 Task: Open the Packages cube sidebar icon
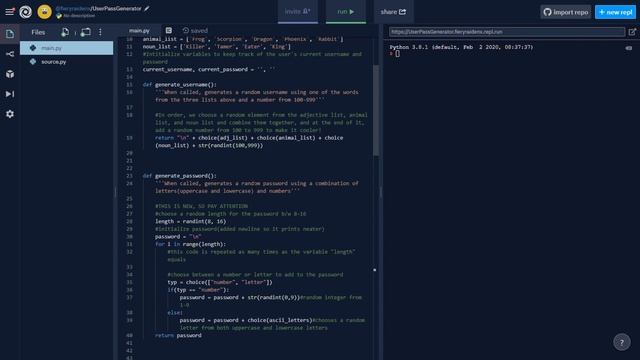coord(10,74)
